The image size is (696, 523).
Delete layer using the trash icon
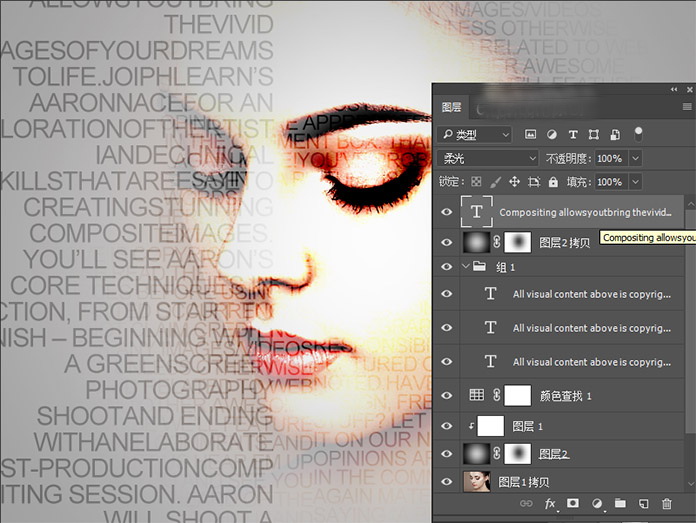click(667, 504)
